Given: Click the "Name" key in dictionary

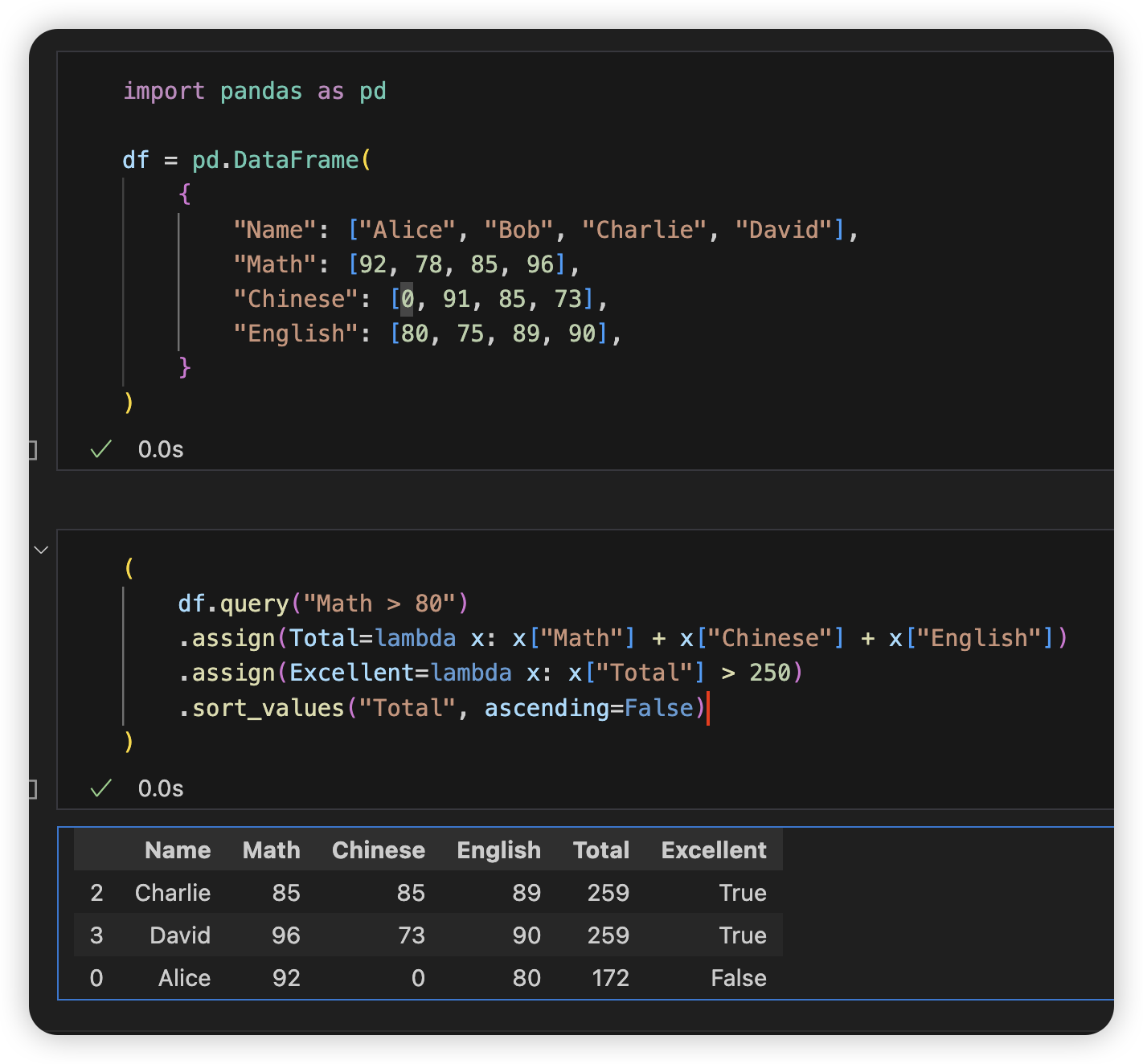Looking at the screenshot, I should coord(274,230).
